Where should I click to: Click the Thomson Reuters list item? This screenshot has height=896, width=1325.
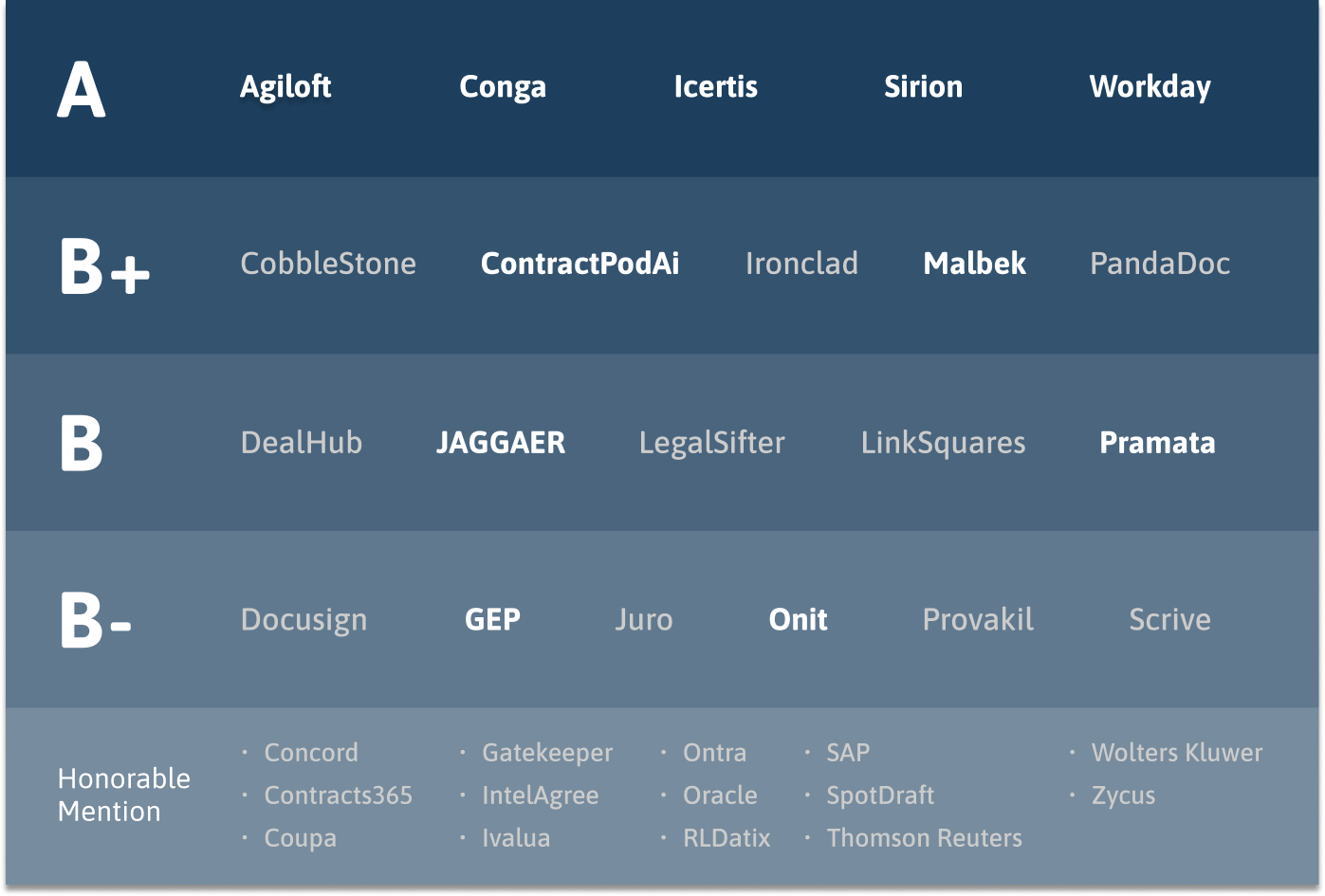[924, 838]
